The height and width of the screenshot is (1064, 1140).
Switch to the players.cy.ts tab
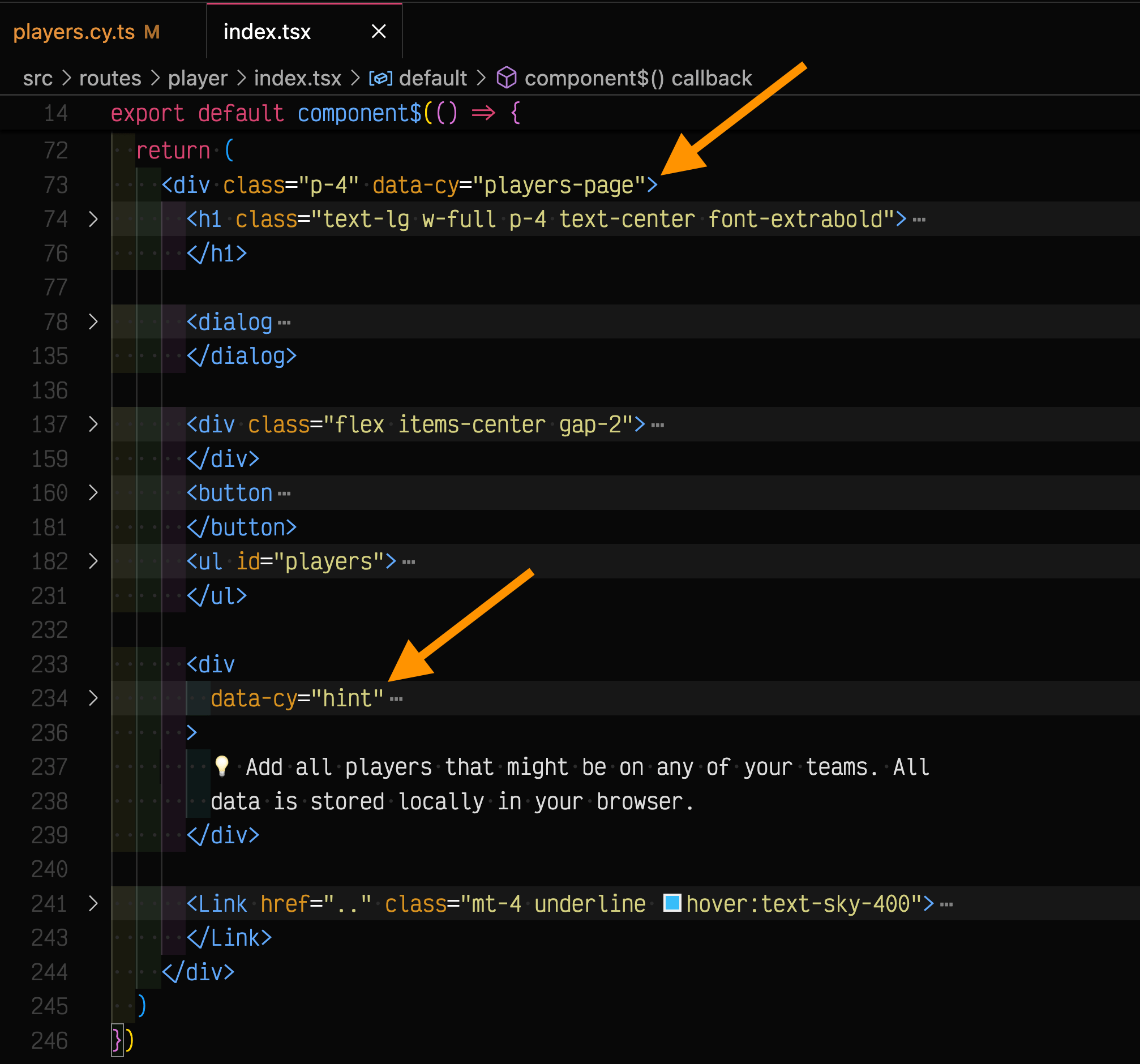(x=86, y=32)
